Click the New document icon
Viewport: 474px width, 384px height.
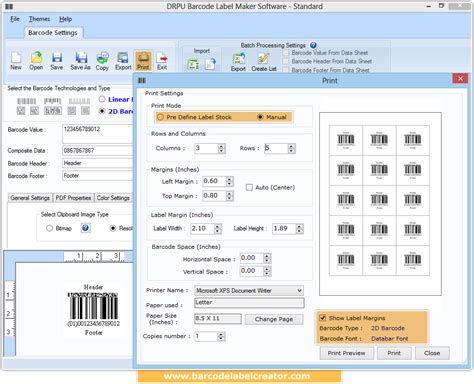click(16, 58)
